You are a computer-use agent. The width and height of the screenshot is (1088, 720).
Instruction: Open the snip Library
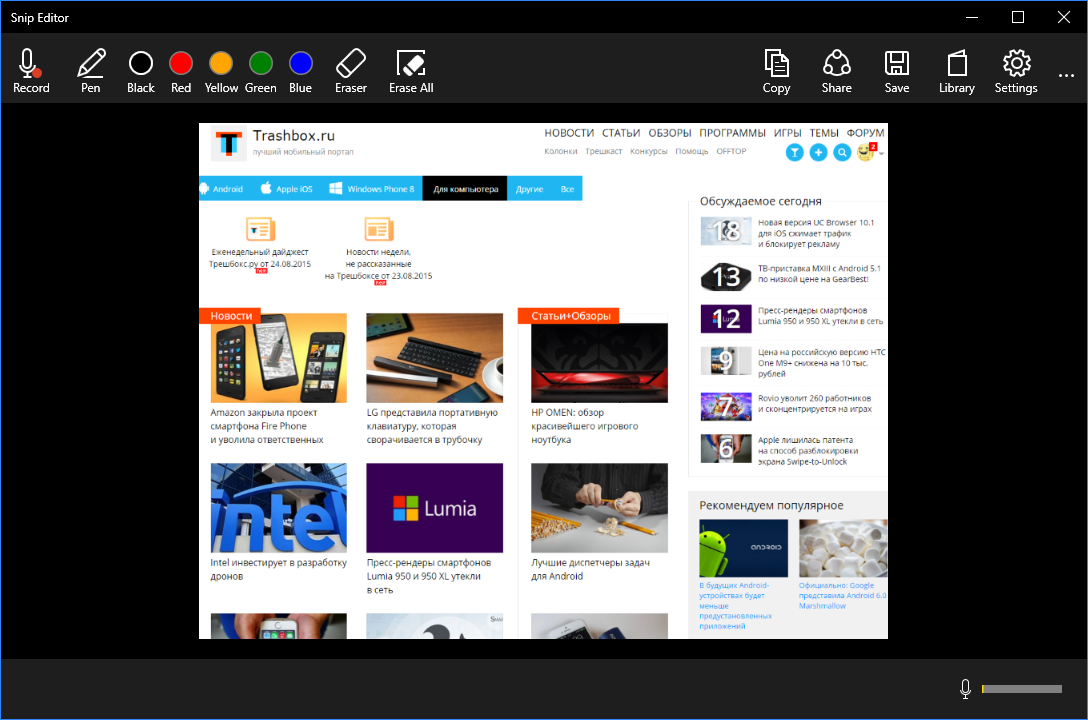coord(957,71)
